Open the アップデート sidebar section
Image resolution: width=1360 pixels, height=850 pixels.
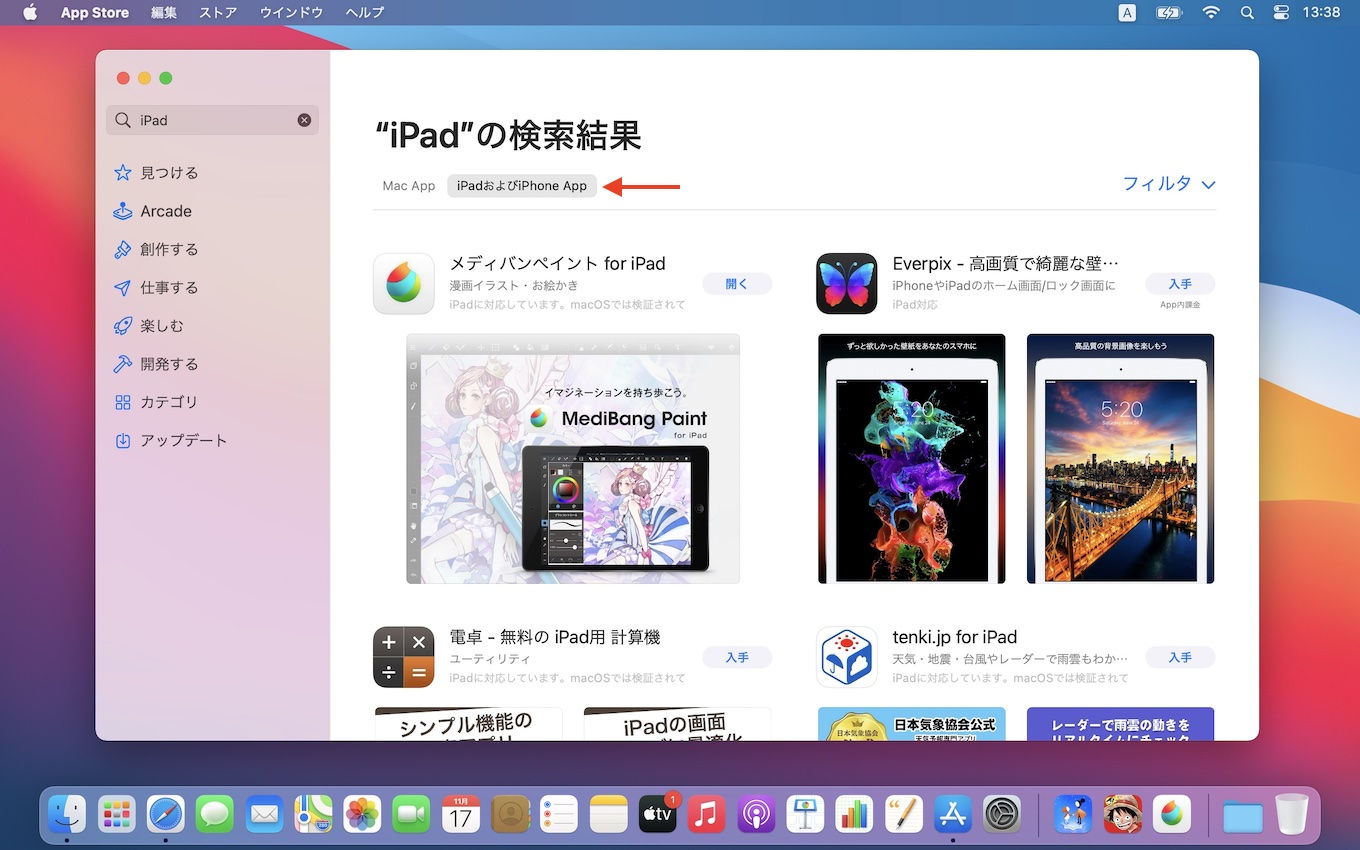pyautogui.click(x=171, y=440)
